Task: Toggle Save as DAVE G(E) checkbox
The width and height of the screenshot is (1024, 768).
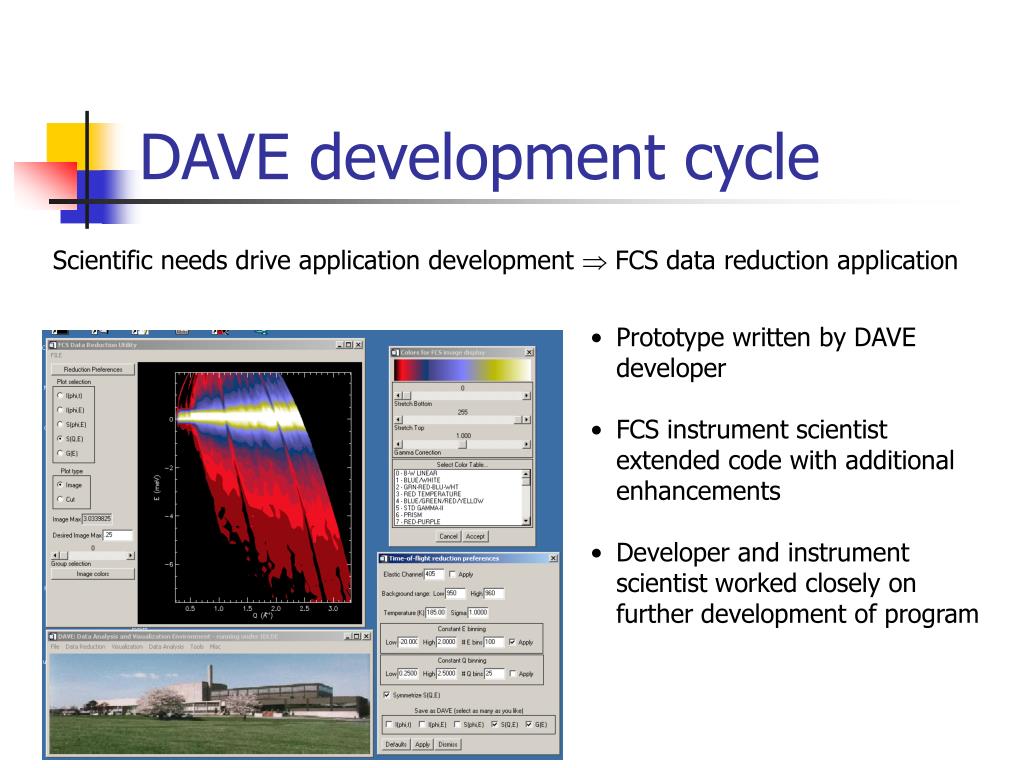Action: (528, 724)
